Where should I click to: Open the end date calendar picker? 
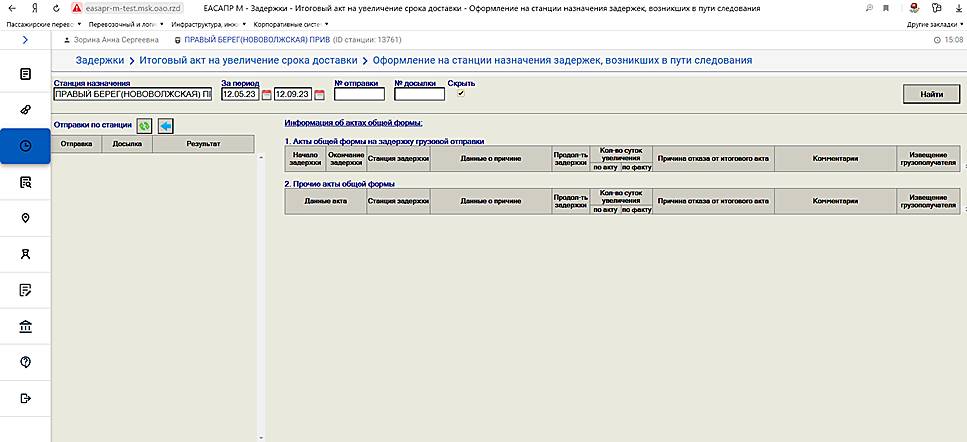320,95
